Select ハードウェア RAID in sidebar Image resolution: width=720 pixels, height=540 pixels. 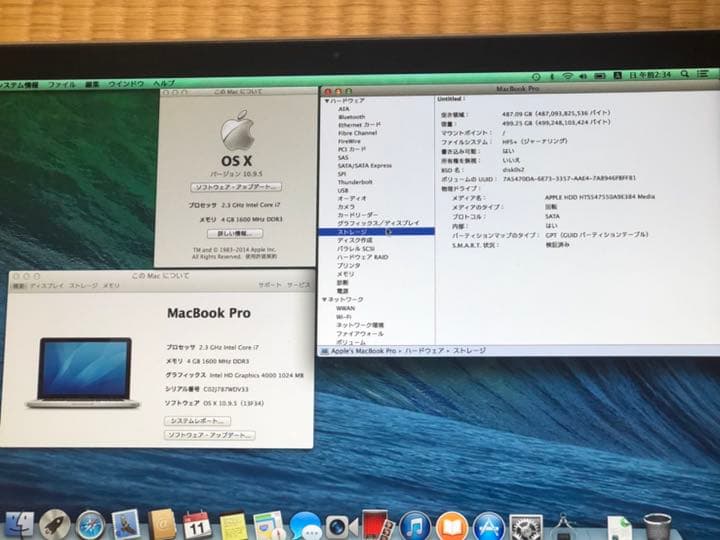tap(363, 257)
